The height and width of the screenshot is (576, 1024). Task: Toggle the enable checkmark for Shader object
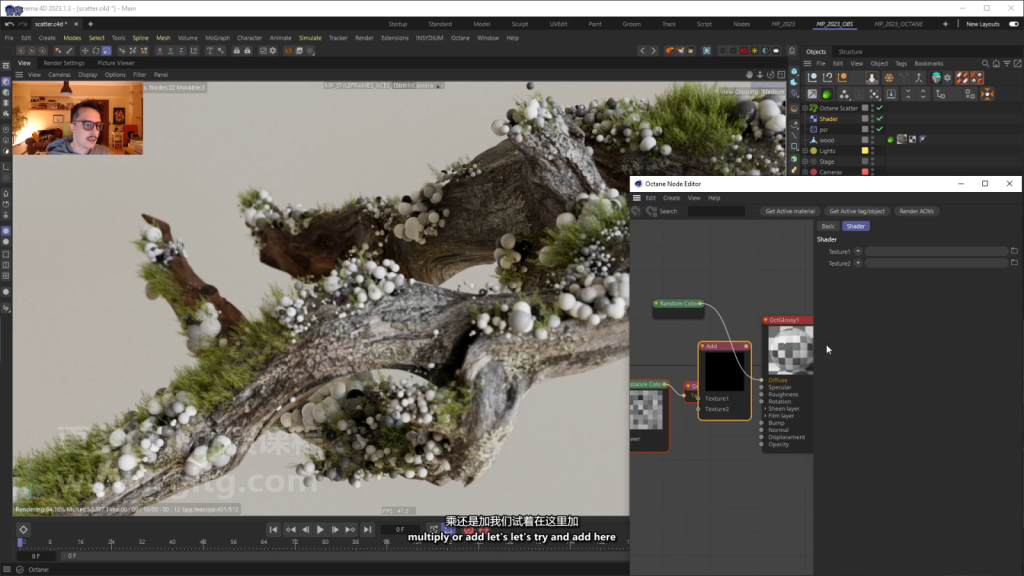[x=880, y=118]
